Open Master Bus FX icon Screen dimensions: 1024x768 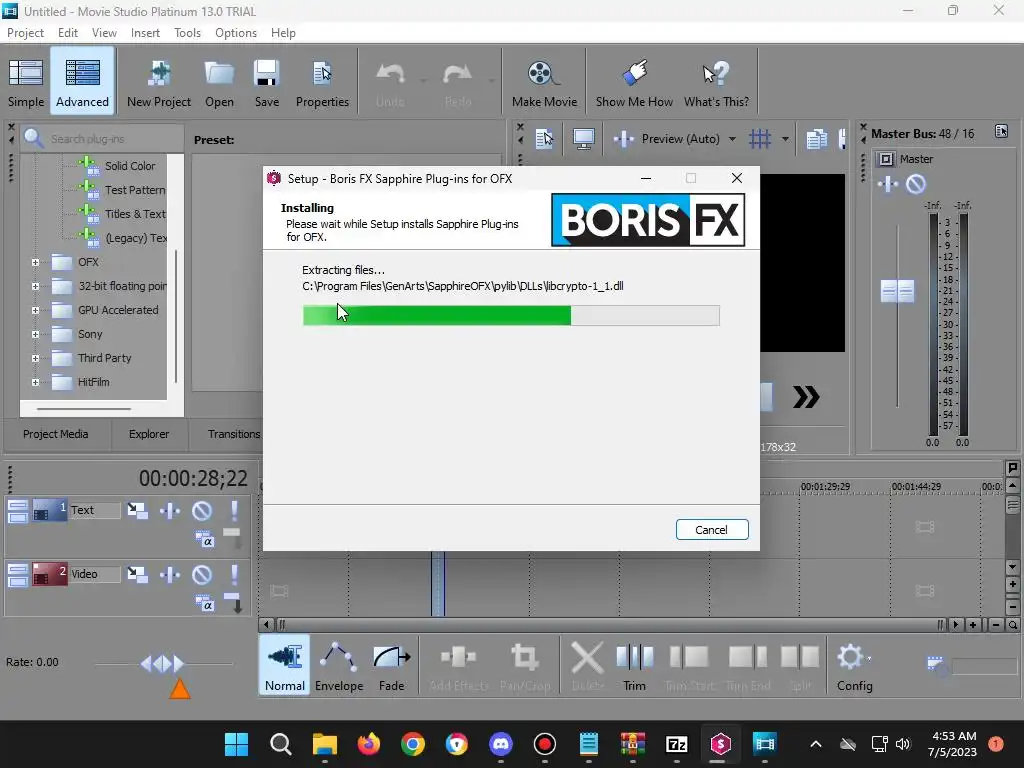click(x=888, y=184)
